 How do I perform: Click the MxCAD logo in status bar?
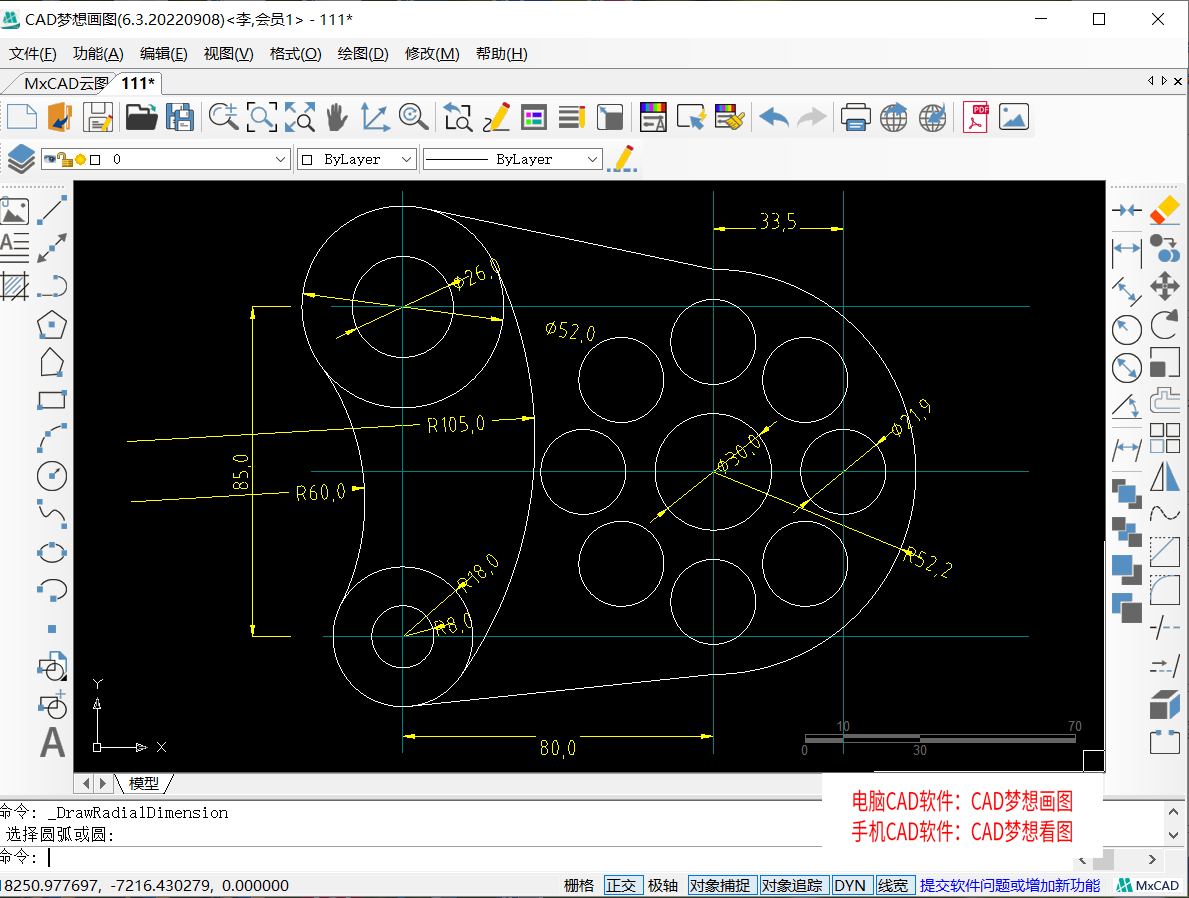(1148, 885)
